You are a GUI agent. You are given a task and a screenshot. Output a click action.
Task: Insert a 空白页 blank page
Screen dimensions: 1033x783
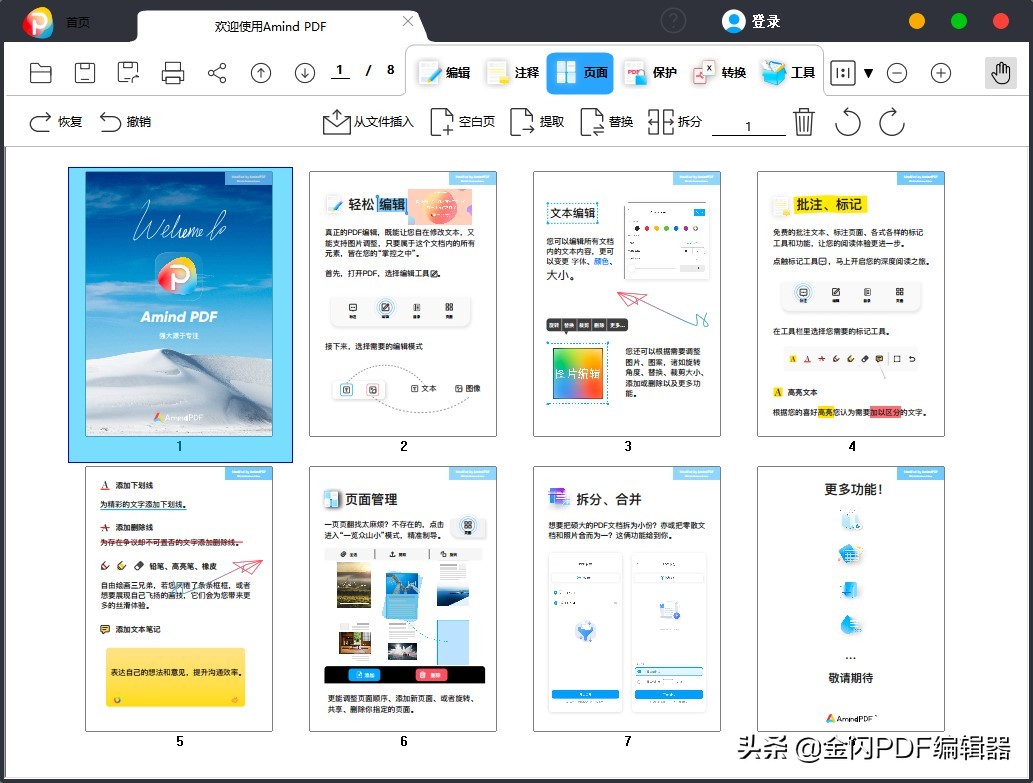pos(462,122)
